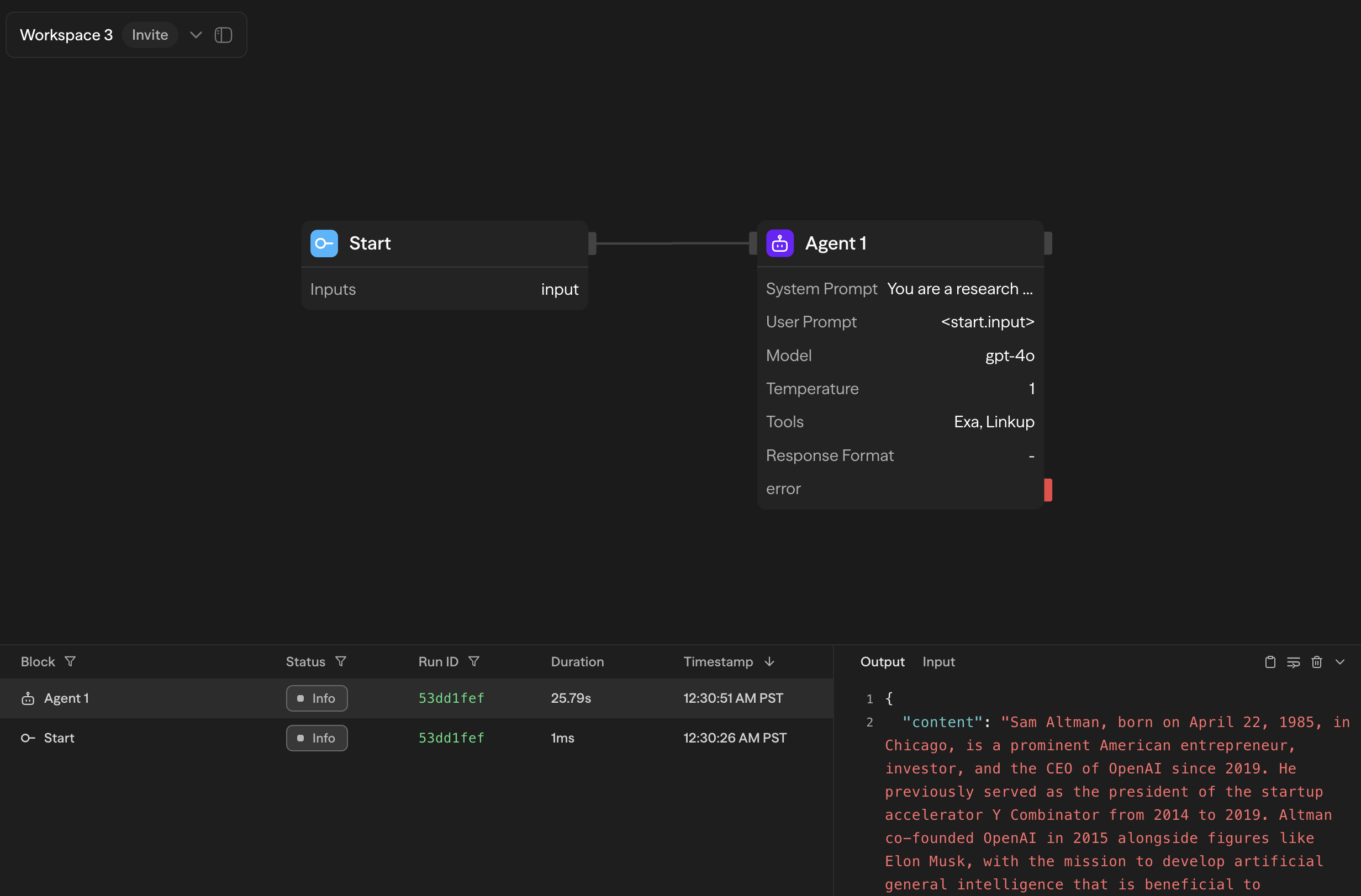This screenshot has width=1361, height=896.
Task: Toggle the sidebar panel icon next to Invite
Action: (x=223, y=35)
